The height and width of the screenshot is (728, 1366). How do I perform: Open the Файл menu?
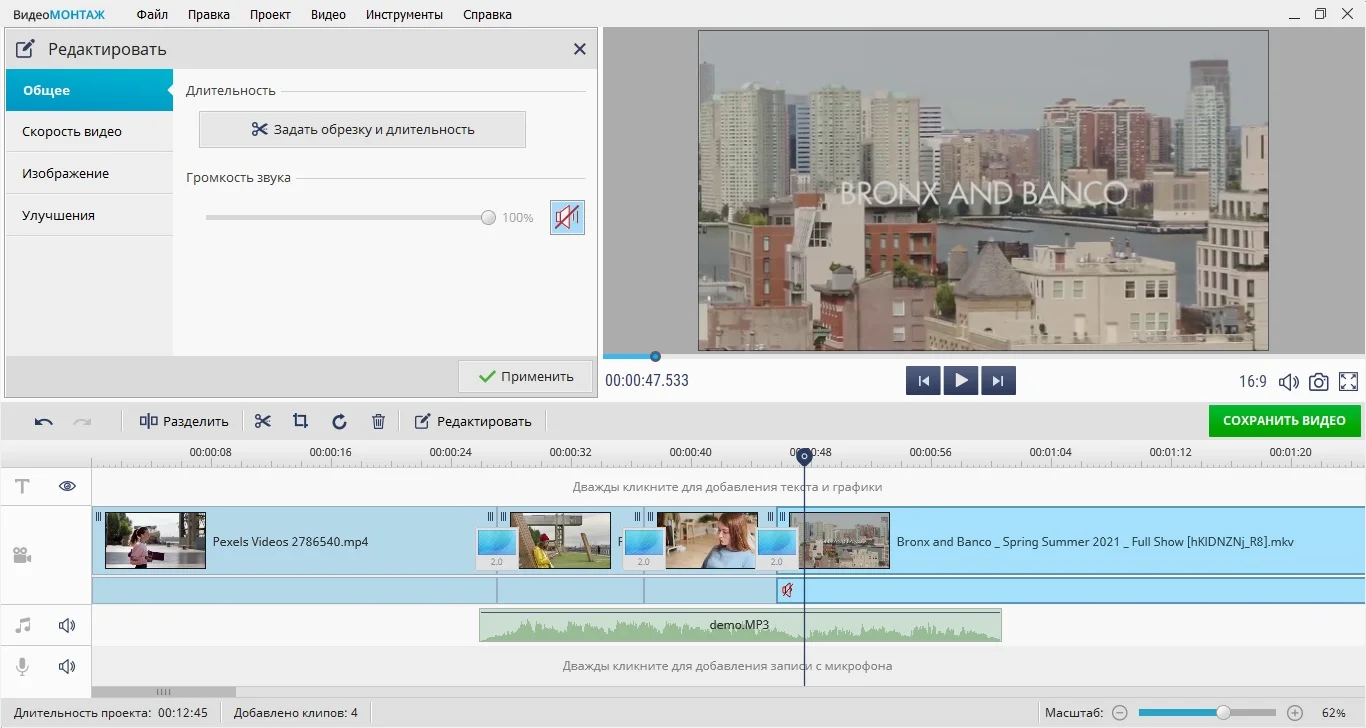152,15
